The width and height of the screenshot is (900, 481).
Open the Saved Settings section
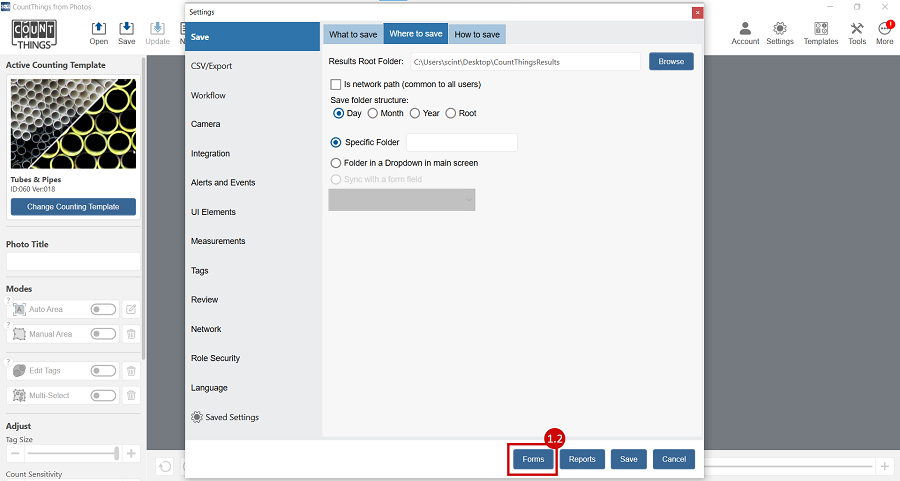[231, 417]
